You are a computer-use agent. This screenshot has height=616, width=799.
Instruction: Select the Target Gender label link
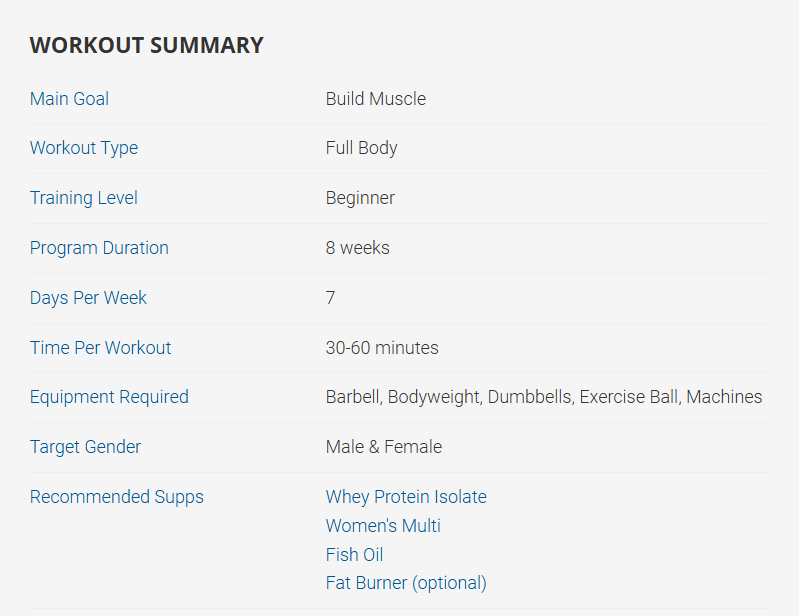85,447
